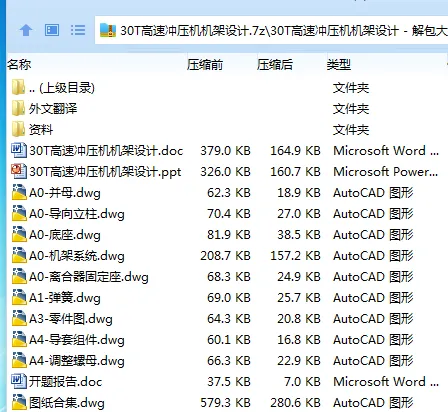The height and width of the screenshot is (412, 448).
Task: Click the 164.9 KB compressed size cell
Action: click(295, 151)
